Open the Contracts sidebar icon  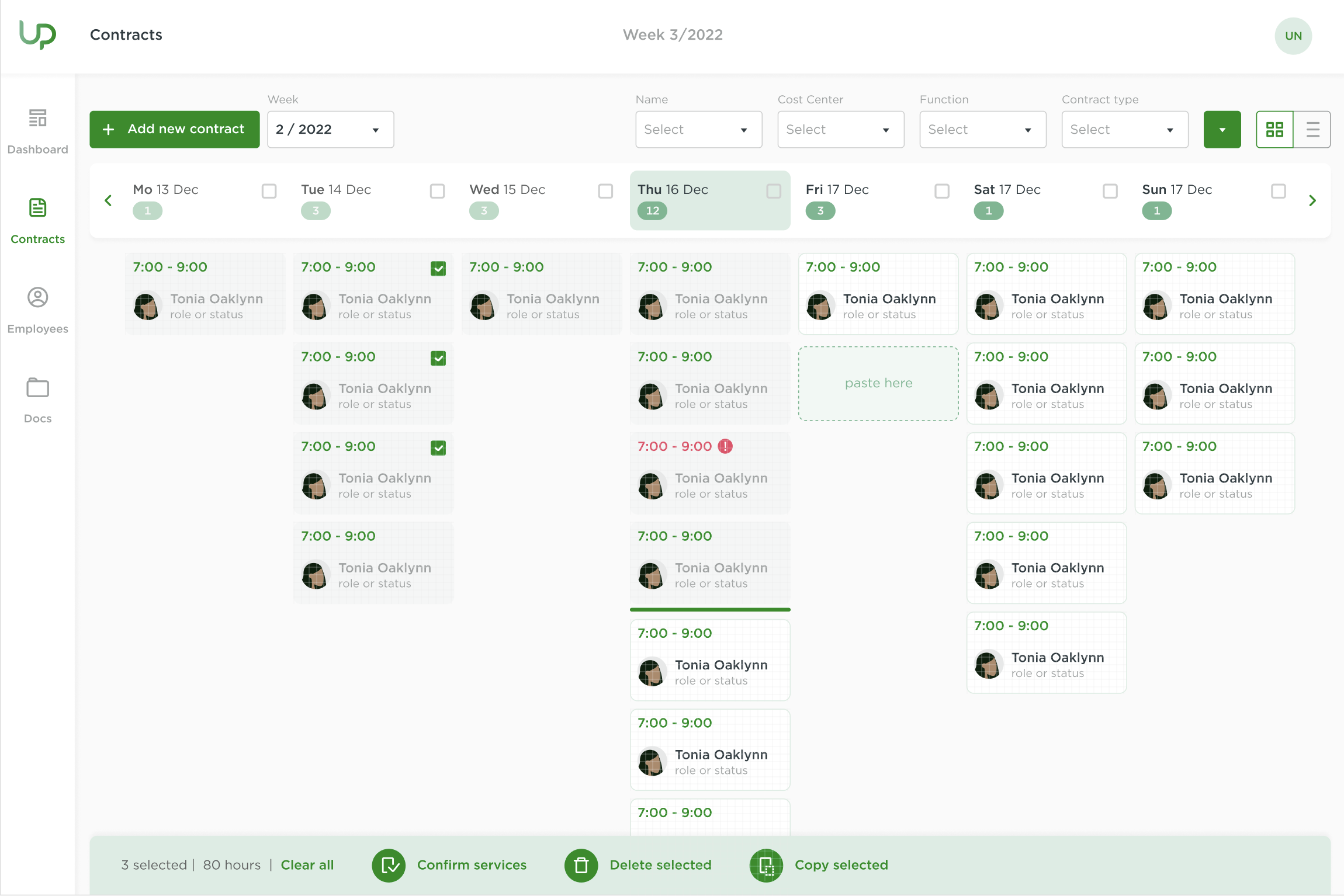38,208
